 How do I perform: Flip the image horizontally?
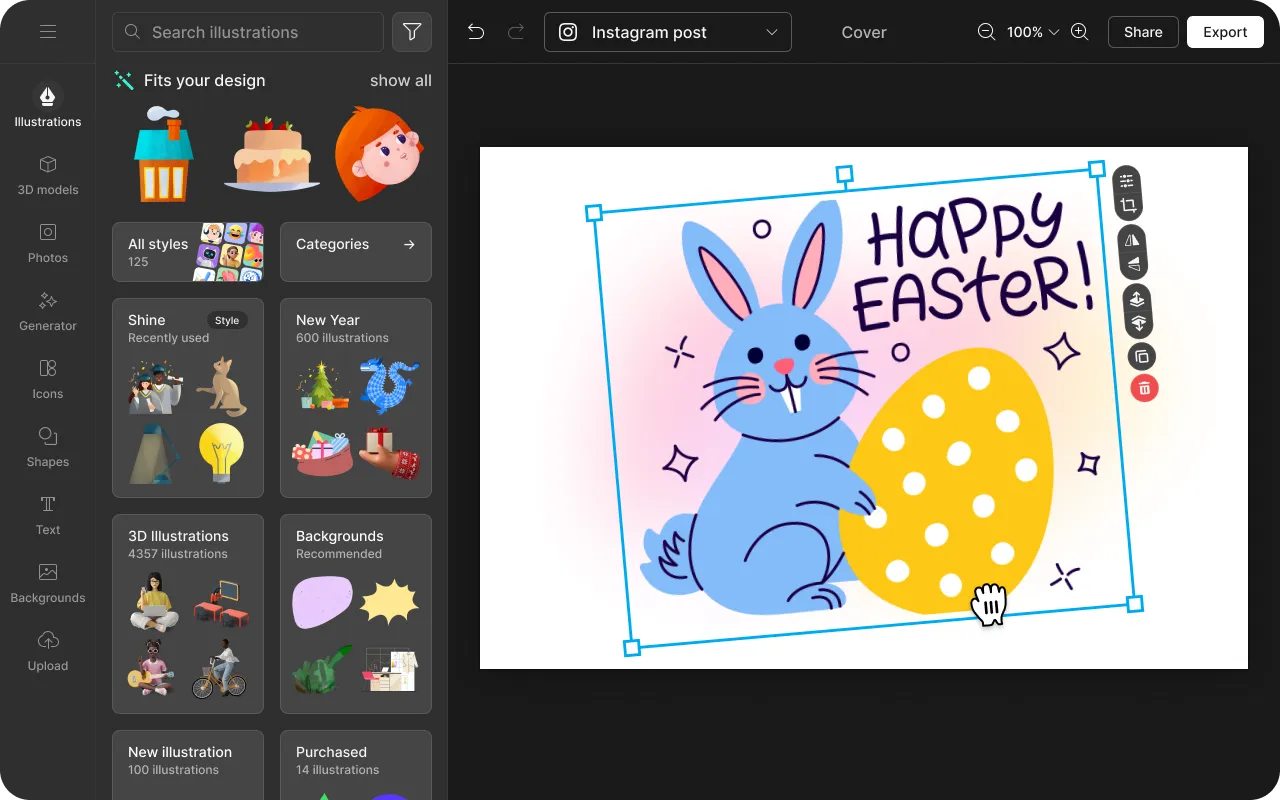click(1131, 240)
